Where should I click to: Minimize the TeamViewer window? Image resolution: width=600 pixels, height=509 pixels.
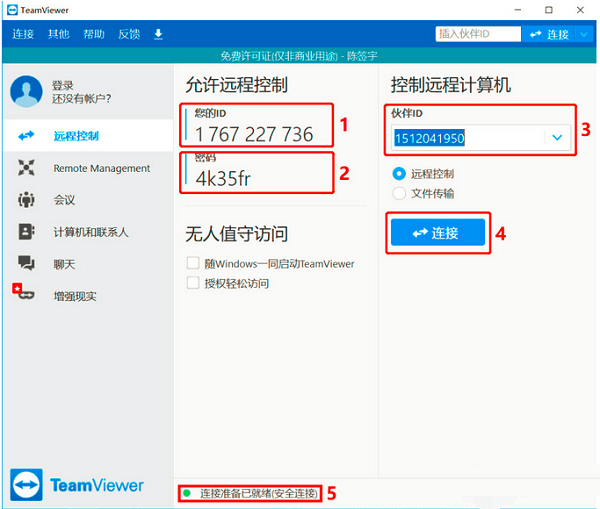[x=518, y=10]
